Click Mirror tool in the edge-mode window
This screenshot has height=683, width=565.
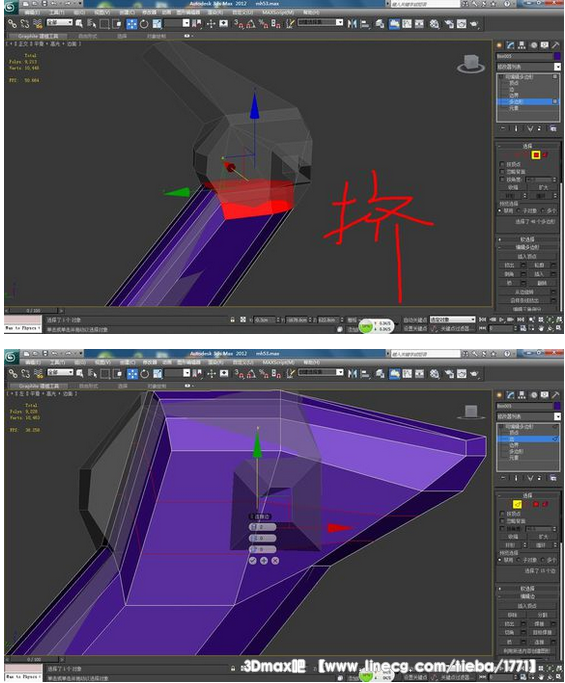[x=352, y=373]
